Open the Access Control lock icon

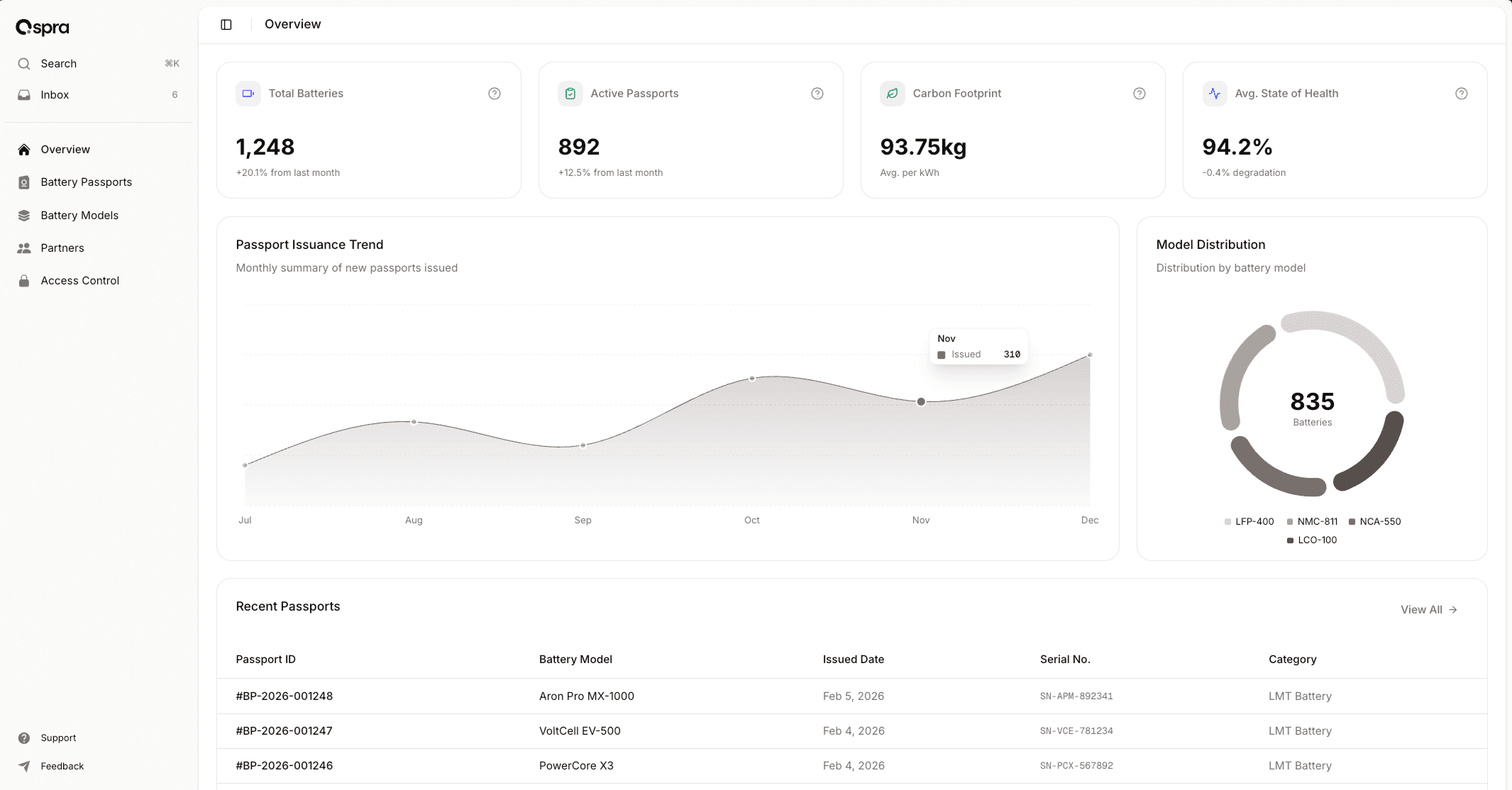click(23, 280)
